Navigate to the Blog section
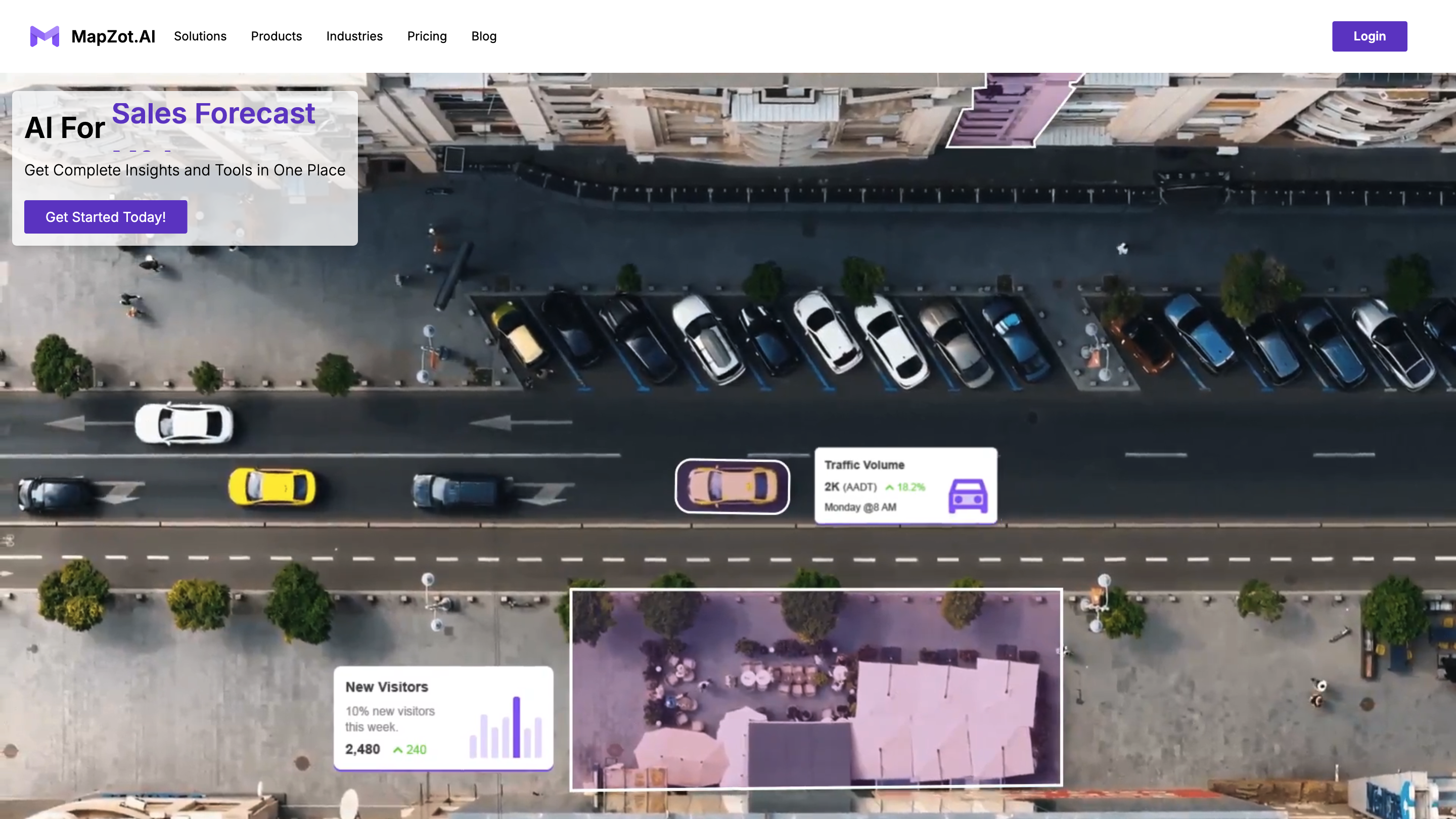The height and width of the screenshot is (819, 1456). pyautogui.click(x=484, y=36)
